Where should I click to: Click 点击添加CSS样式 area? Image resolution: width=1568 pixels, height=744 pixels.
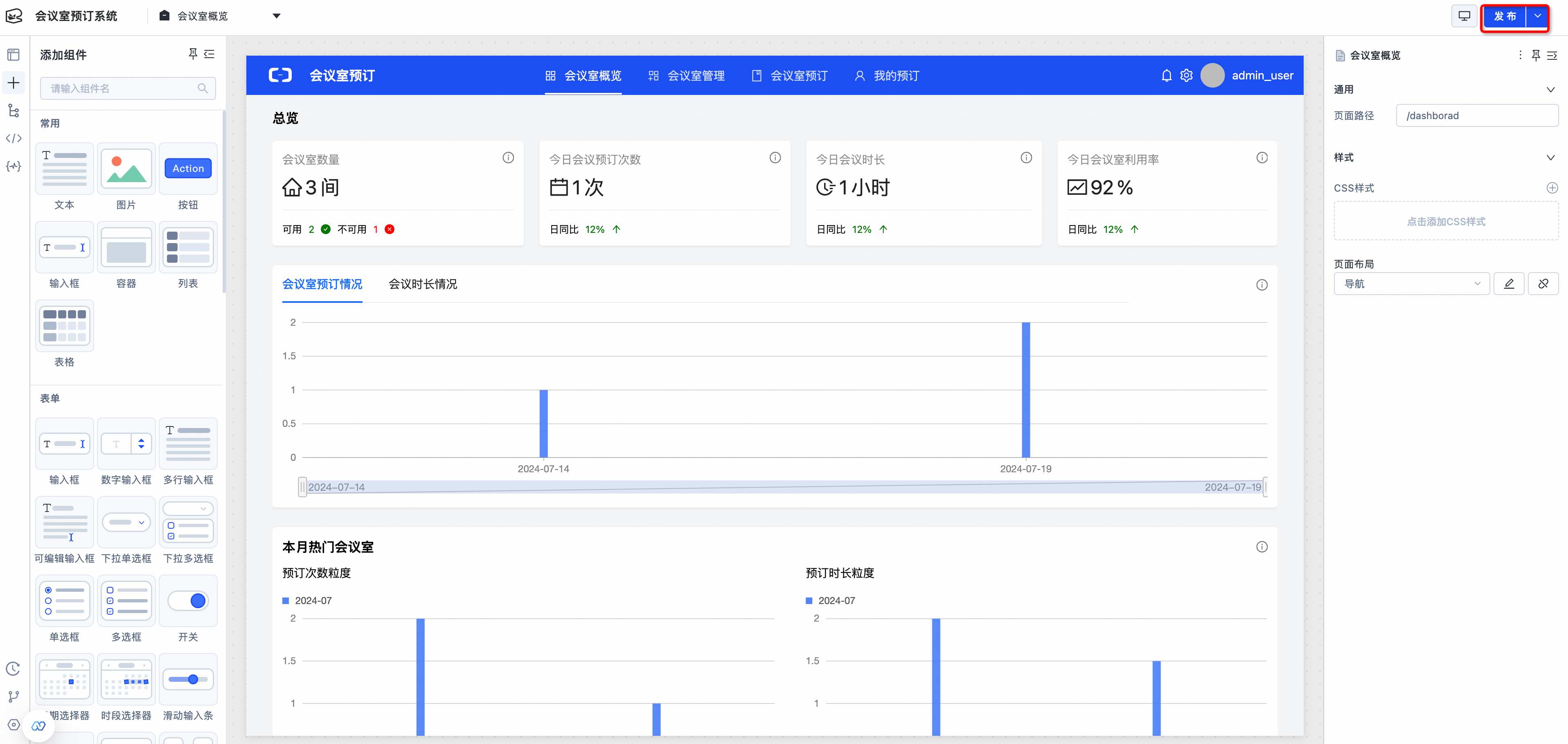click(x=1446, y=222)
